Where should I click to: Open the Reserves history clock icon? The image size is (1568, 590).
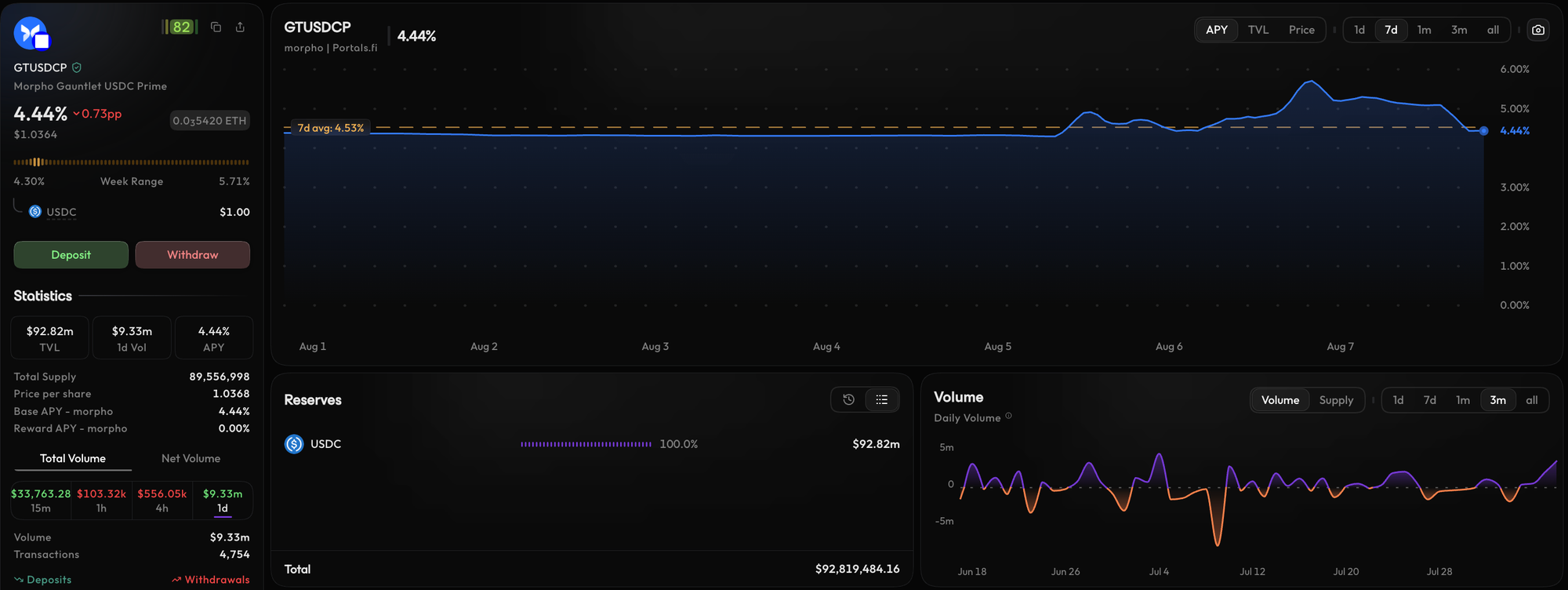(848, 399)
